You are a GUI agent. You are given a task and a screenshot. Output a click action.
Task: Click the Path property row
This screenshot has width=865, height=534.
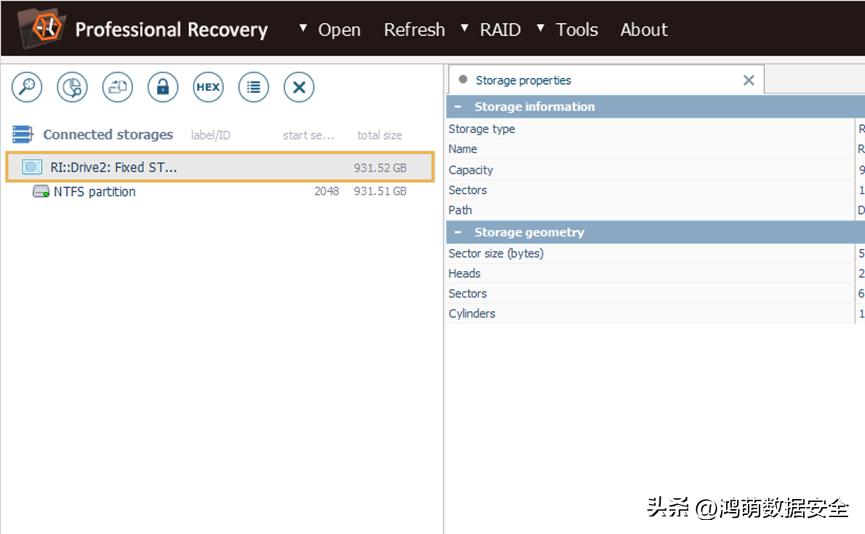click(x=655, y=210)
